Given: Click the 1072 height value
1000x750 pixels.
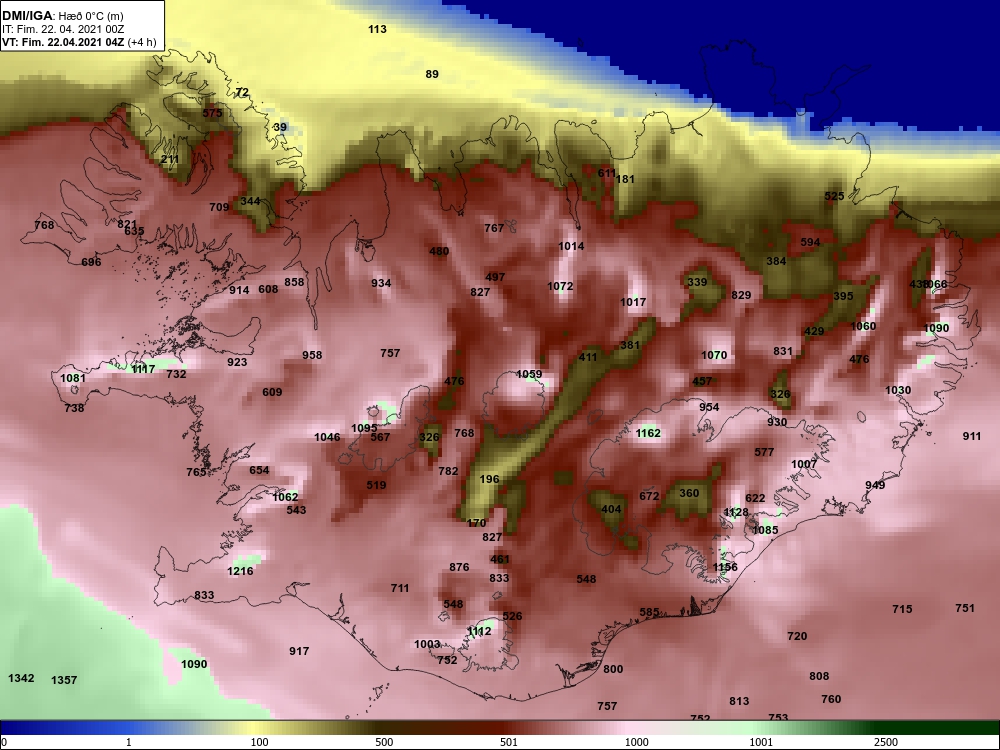Looking at the screenshot, I should click(x=560, y=286).
